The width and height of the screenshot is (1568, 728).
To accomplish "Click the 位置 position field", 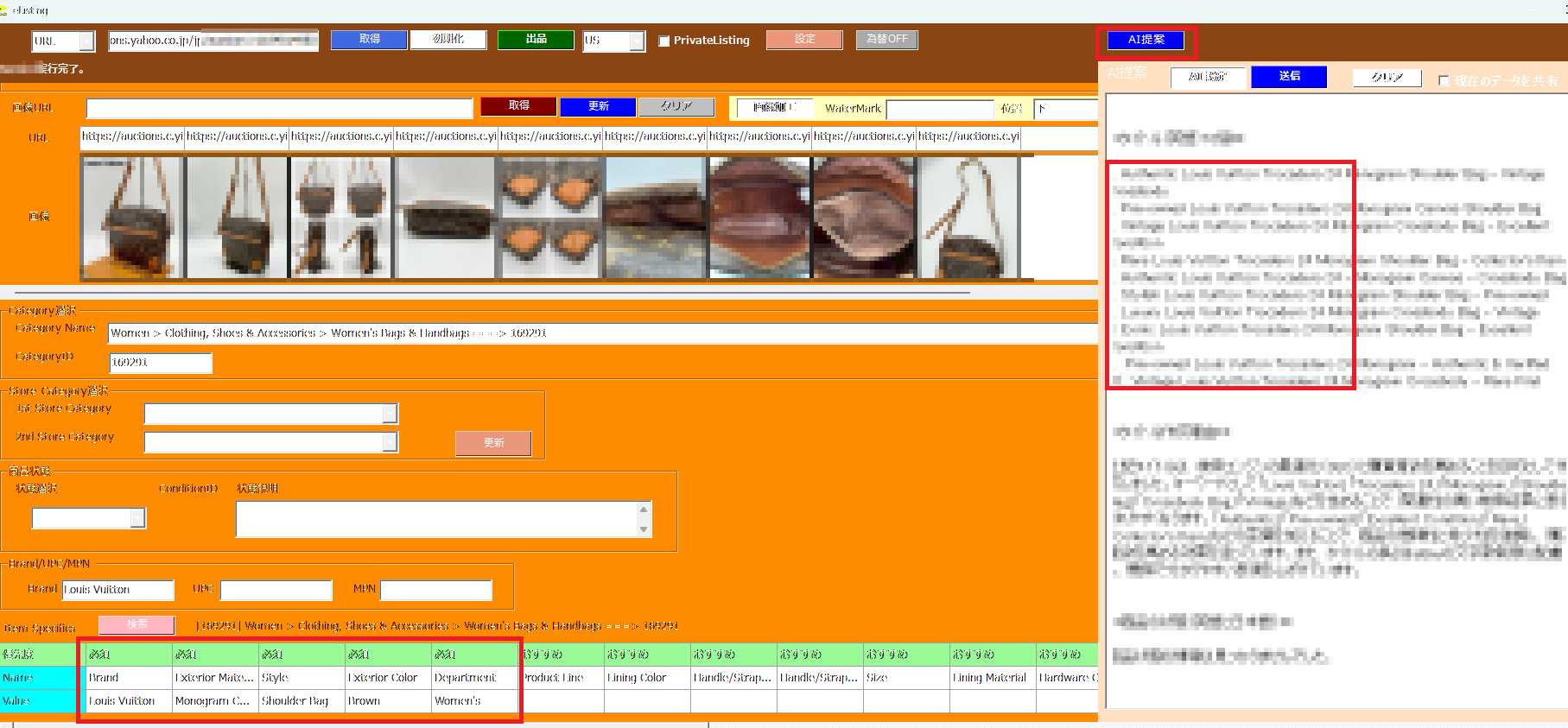I will tap(1065, 110).
